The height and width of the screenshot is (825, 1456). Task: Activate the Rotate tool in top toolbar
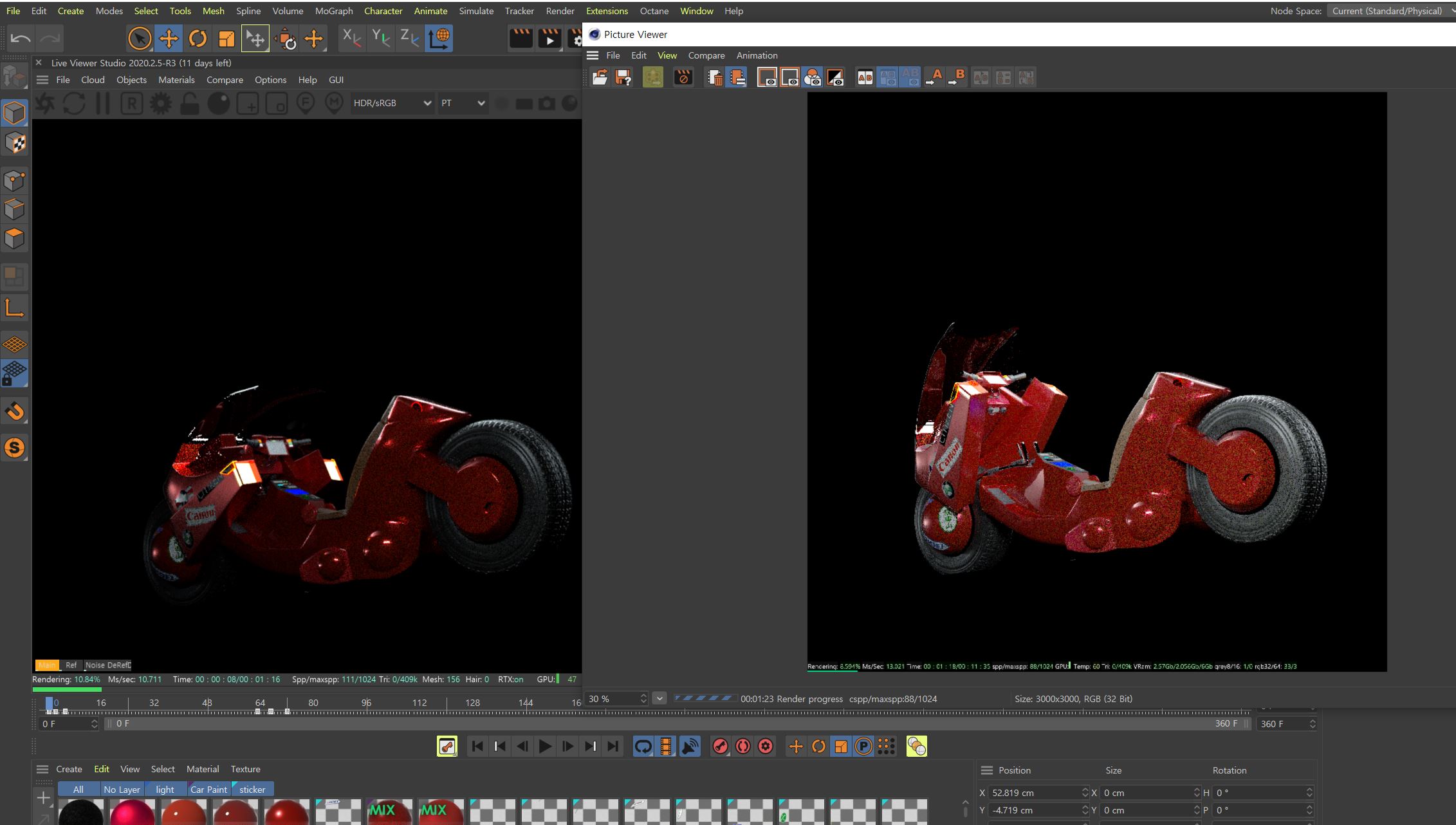pyautogui.click(x=198, y=39)
